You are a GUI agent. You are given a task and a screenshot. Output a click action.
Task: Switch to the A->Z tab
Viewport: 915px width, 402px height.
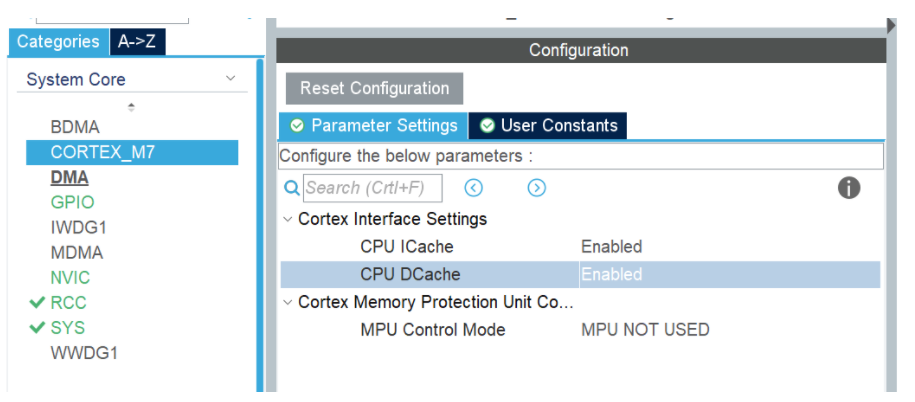click(x=137, y=42)
